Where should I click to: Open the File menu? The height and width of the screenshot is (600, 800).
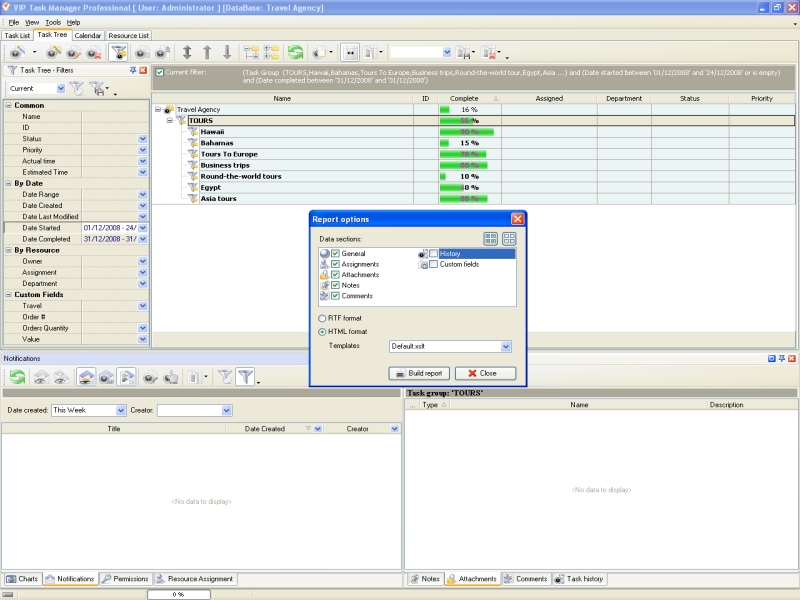click(13, 22)
